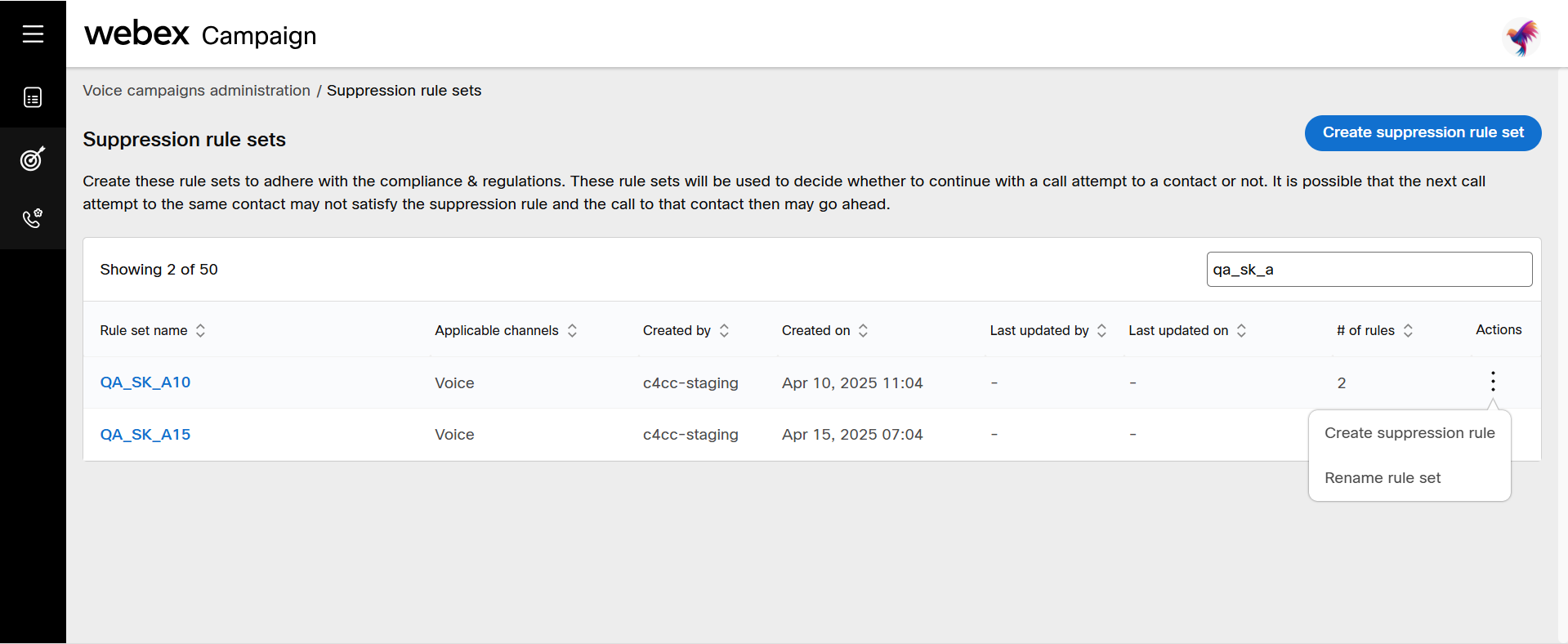Open the user profile avatar
1568x644 pixels.
[x=1521, y=37]
